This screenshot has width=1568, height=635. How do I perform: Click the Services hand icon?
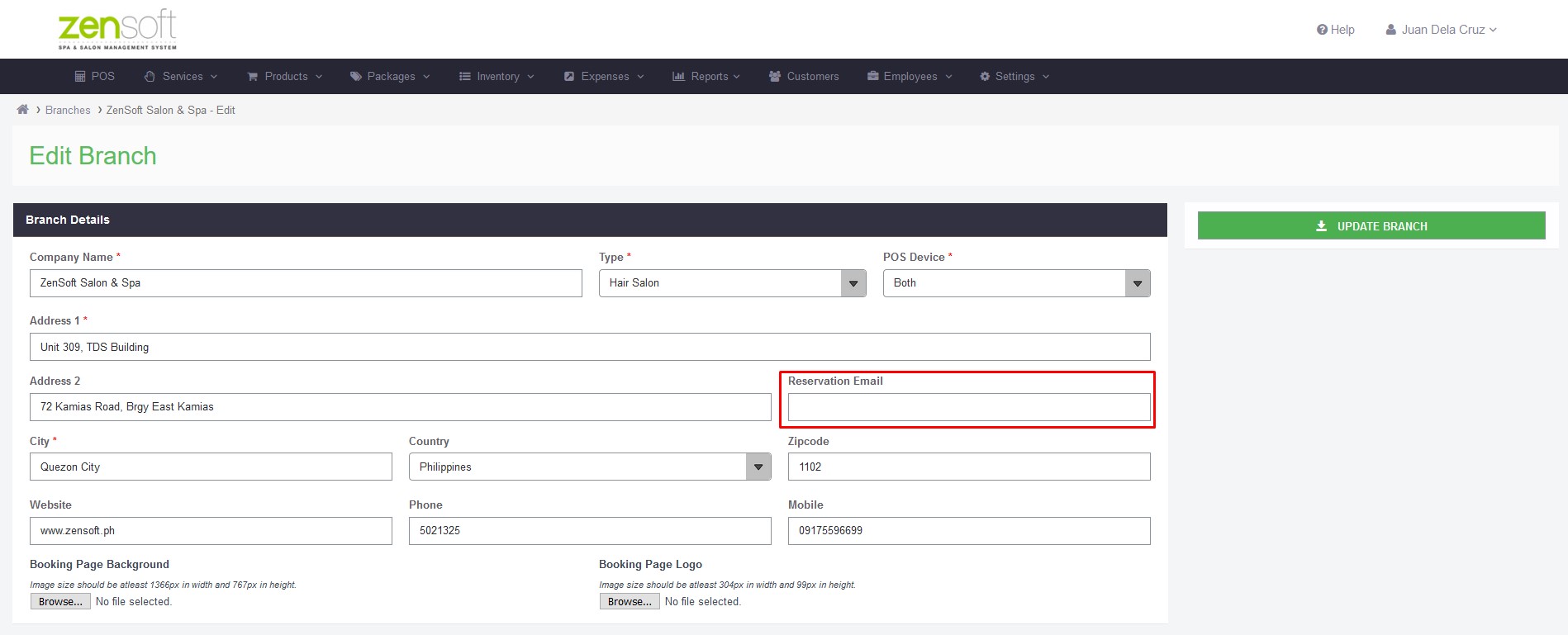(x=150, y=77)
